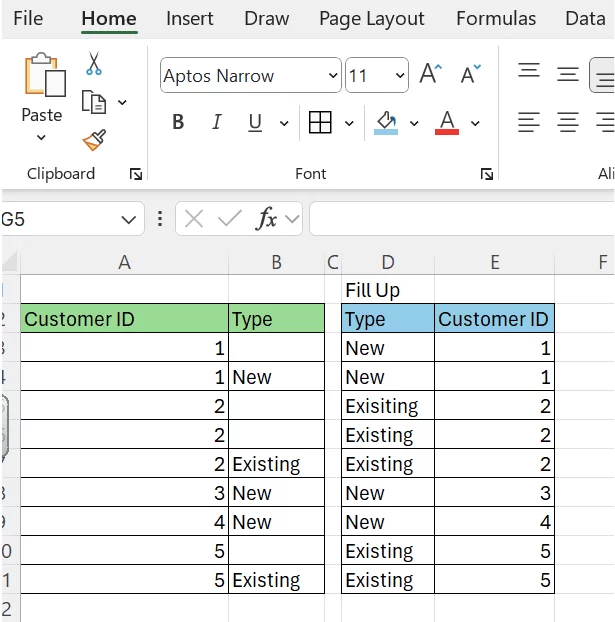
Task: Open Clipboard dialog launcher arrow
Action: (x=136, y=174)
